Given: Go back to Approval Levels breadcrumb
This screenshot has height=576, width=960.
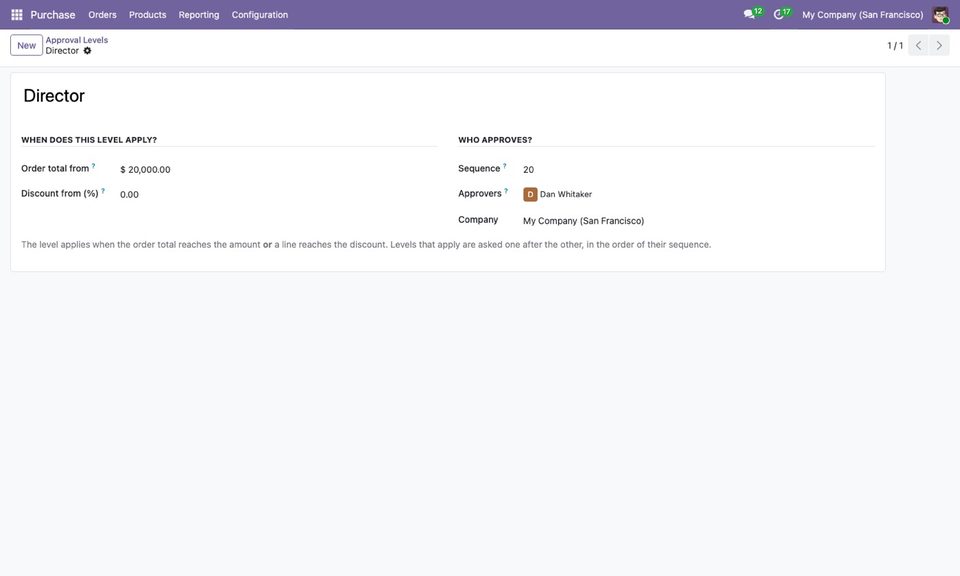Looking at the screenshot, I should (77, 40).
